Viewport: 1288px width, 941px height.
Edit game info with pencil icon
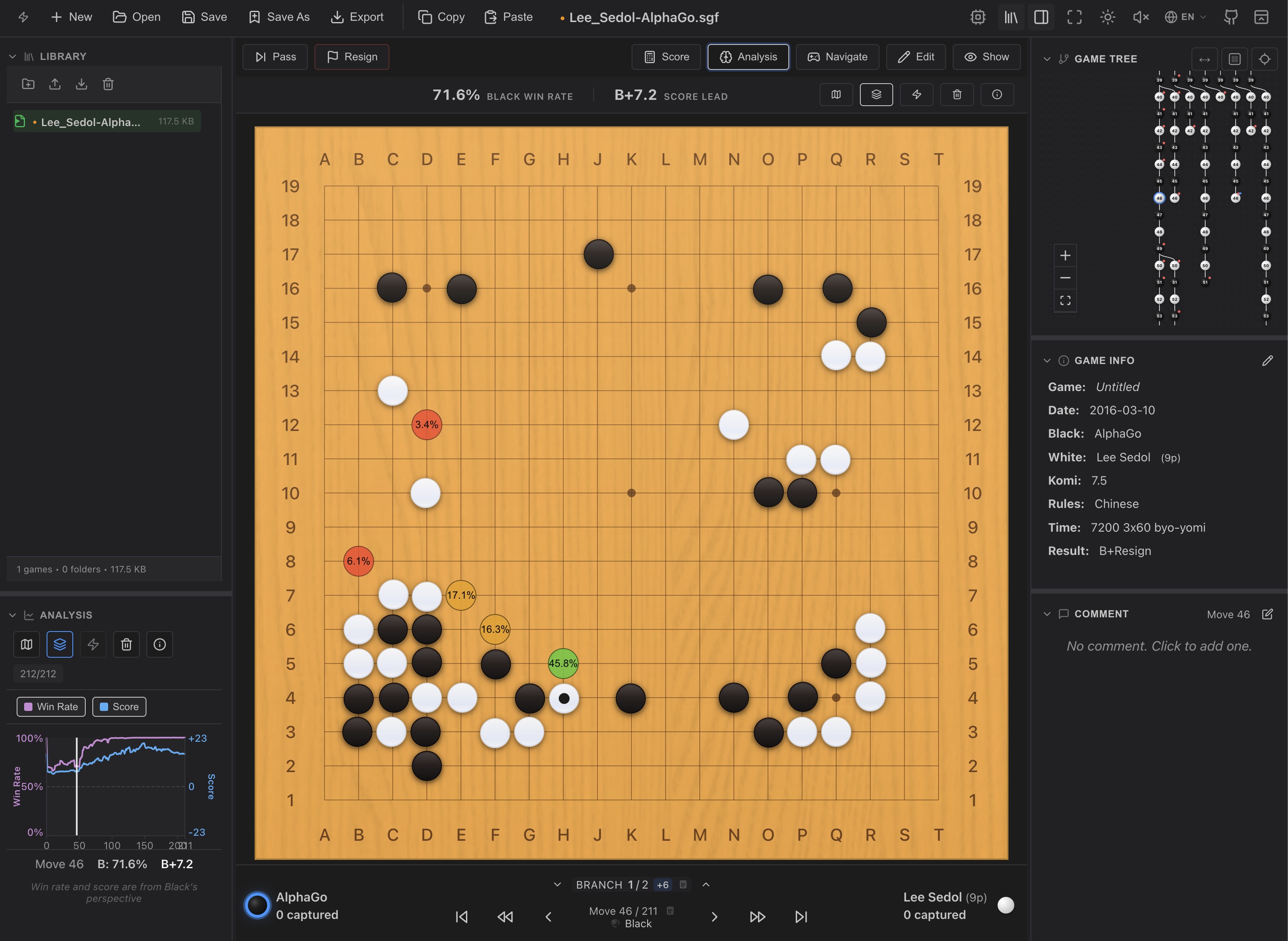(1267, 361)
